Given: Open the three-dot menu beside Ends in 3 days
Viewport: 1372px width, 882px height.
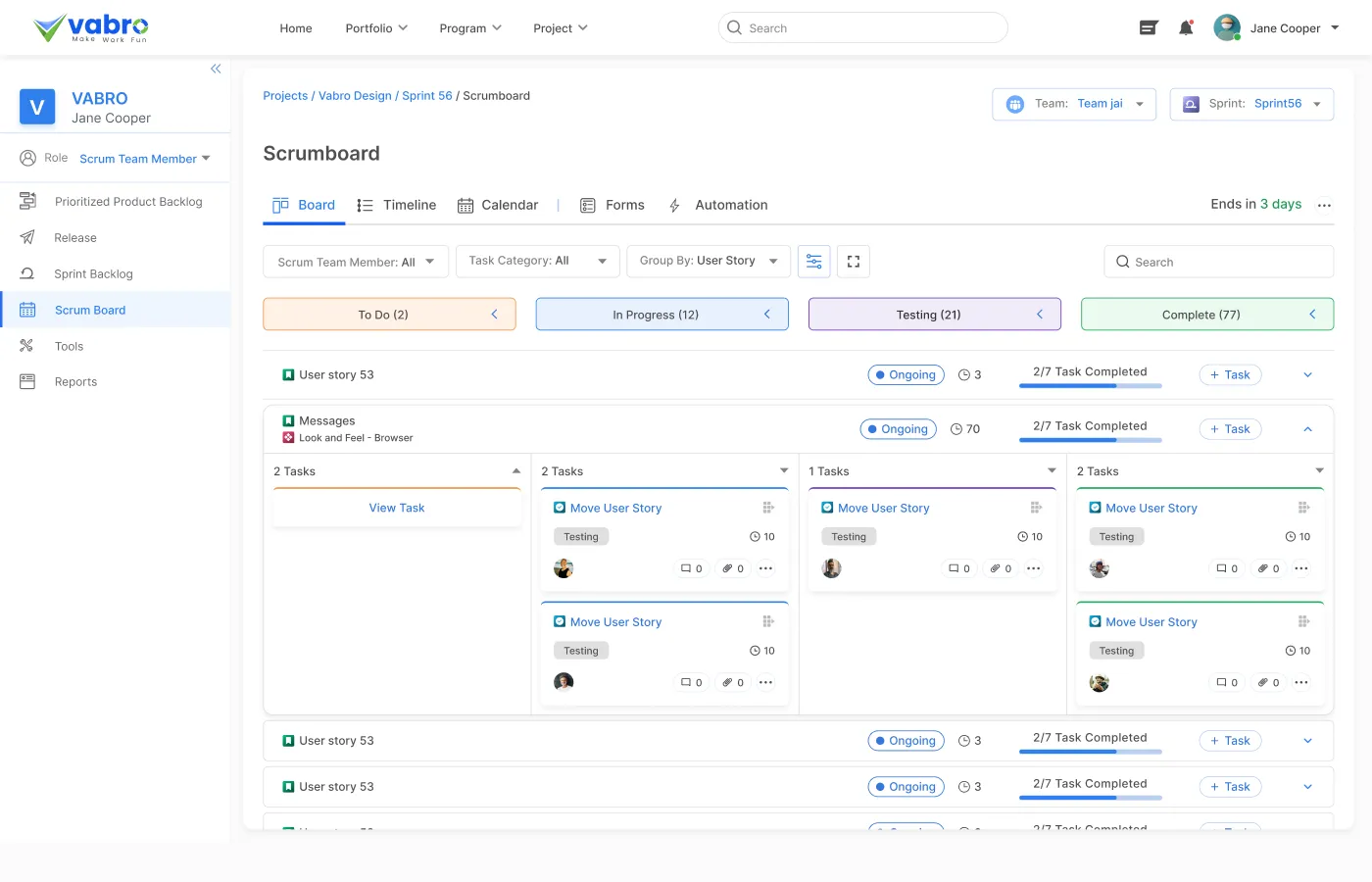Looking at the screenshot, I should point(1324,206).
